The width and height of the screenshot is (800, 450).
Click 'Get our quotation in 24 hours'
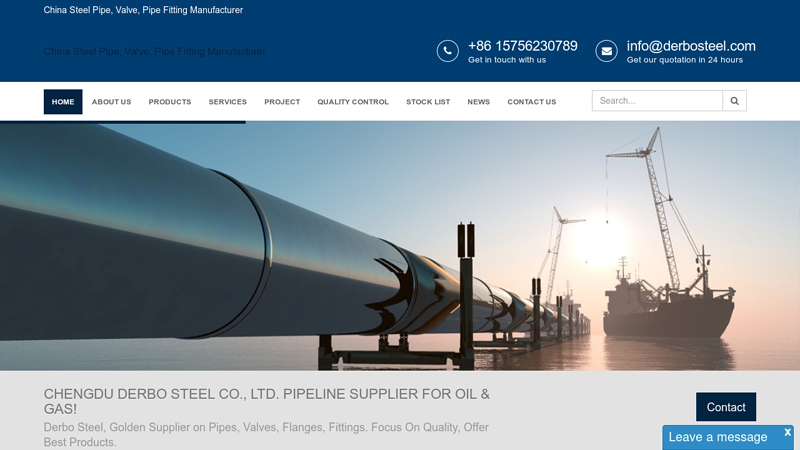(x=685, y=60)
